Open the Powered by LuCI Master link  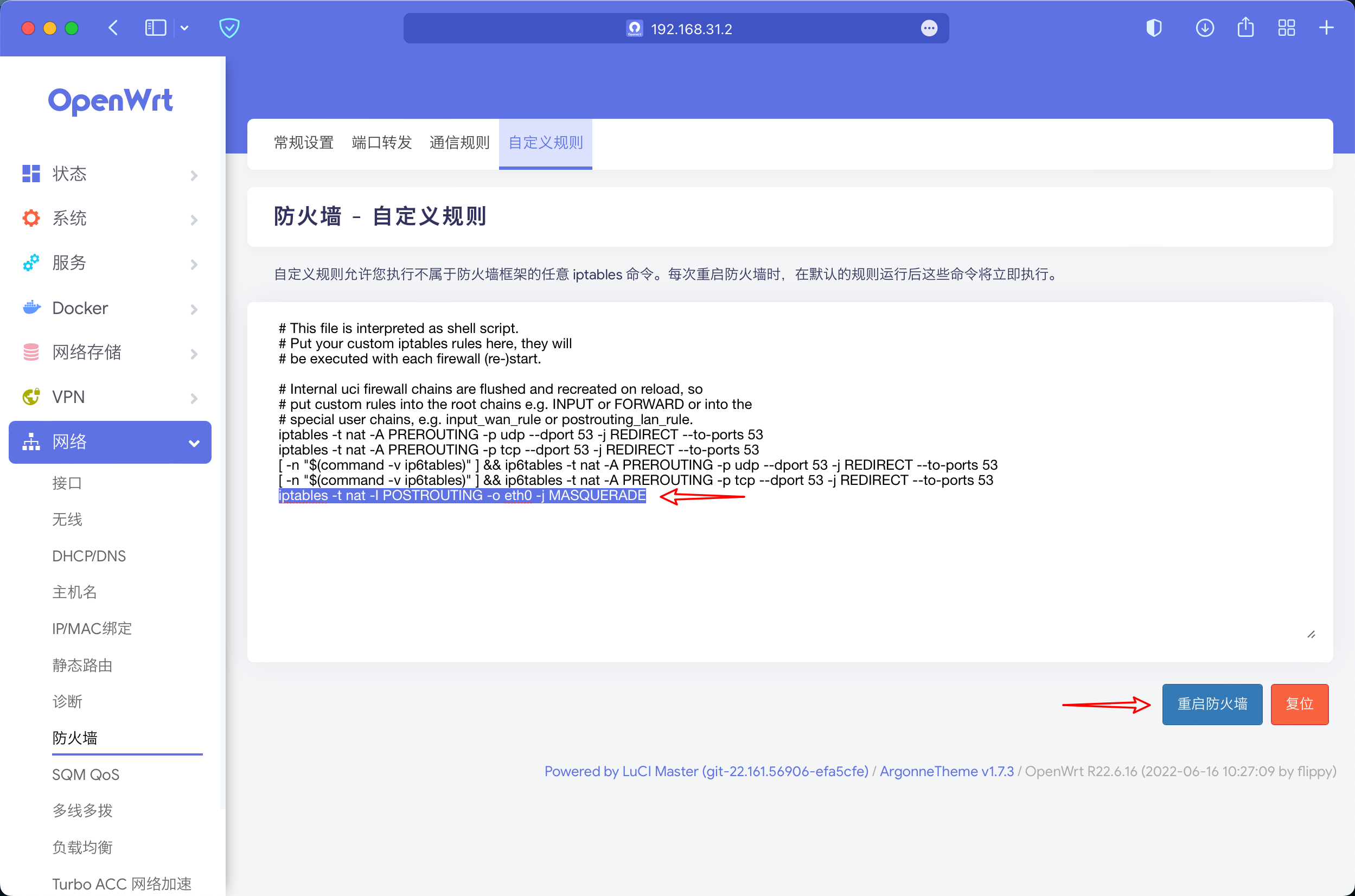pyautogui.click(x=706, y=771)
